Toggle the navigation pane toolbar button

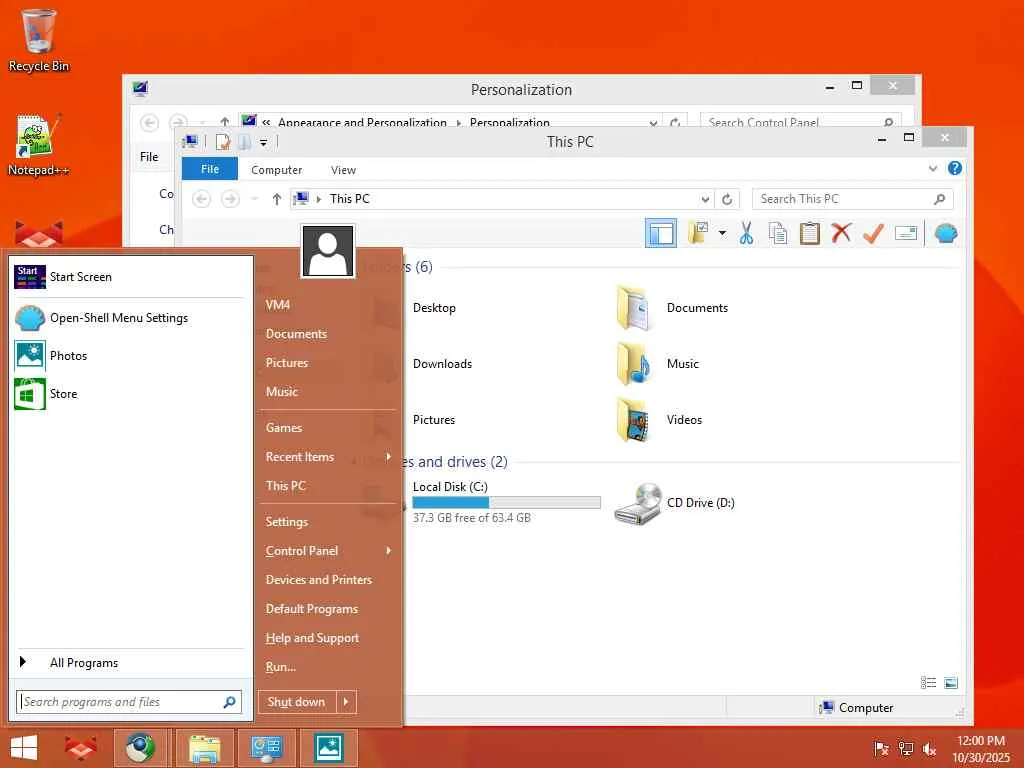(x=660, y=233)
